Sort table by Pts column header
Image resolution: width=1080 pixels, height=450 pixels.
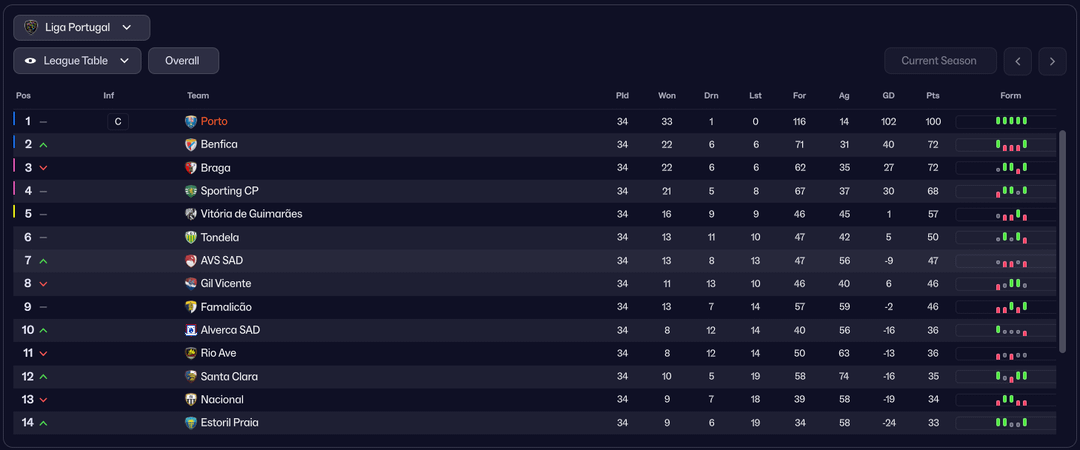(933, 96)
